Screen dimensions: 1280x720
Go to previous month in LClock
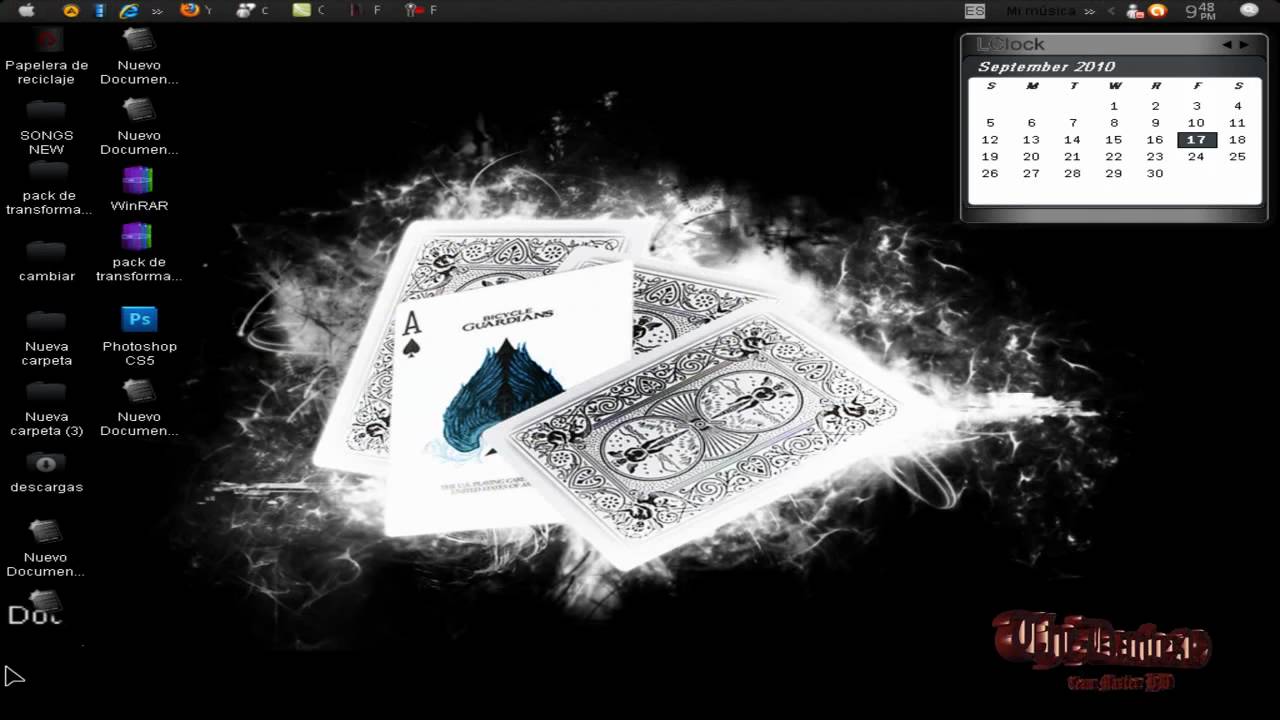click(x=1227, y=44)
